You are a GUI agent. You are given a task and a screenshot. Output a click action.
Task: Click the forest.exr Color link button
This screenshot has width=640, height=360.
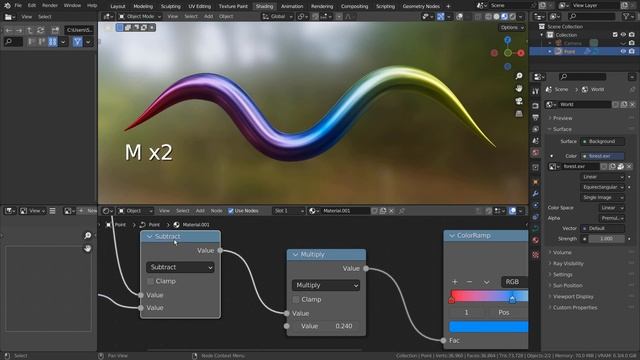602,156
